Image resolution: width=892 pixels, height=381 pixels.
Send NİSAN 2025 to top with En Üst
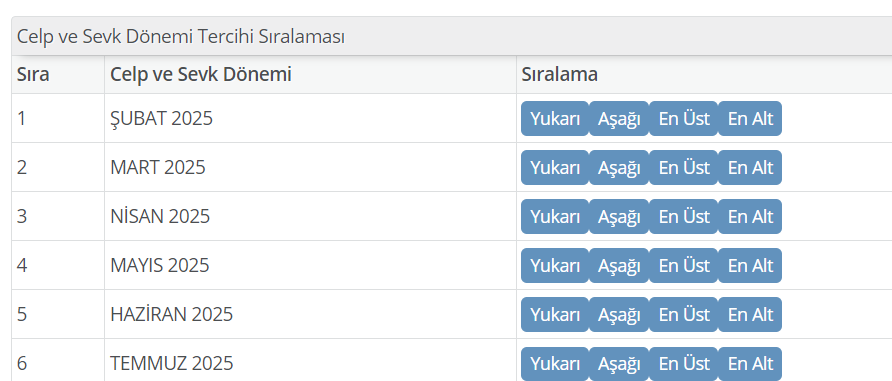point(684,216)
